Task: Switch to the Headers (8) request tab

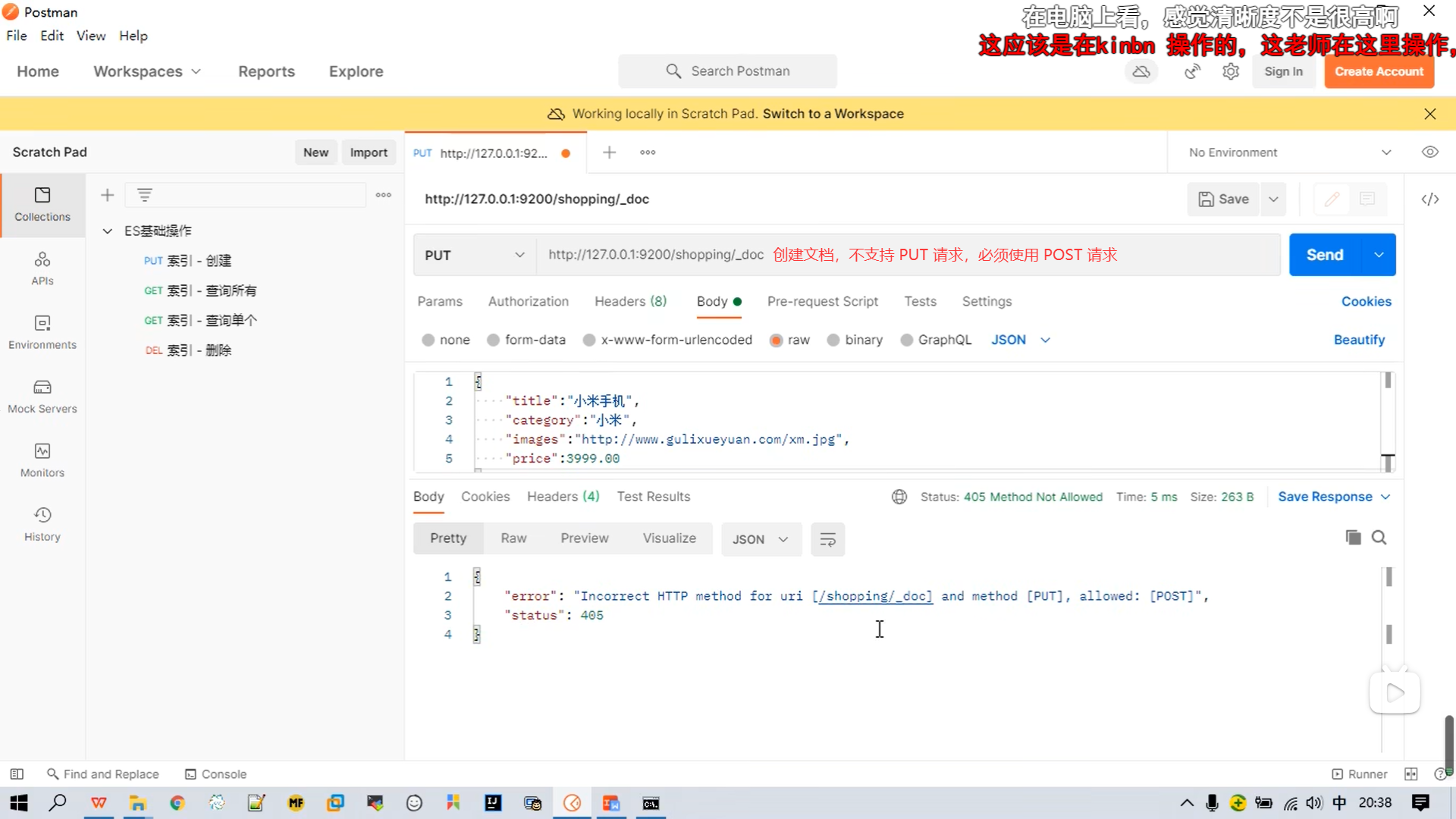Action: 630,302
